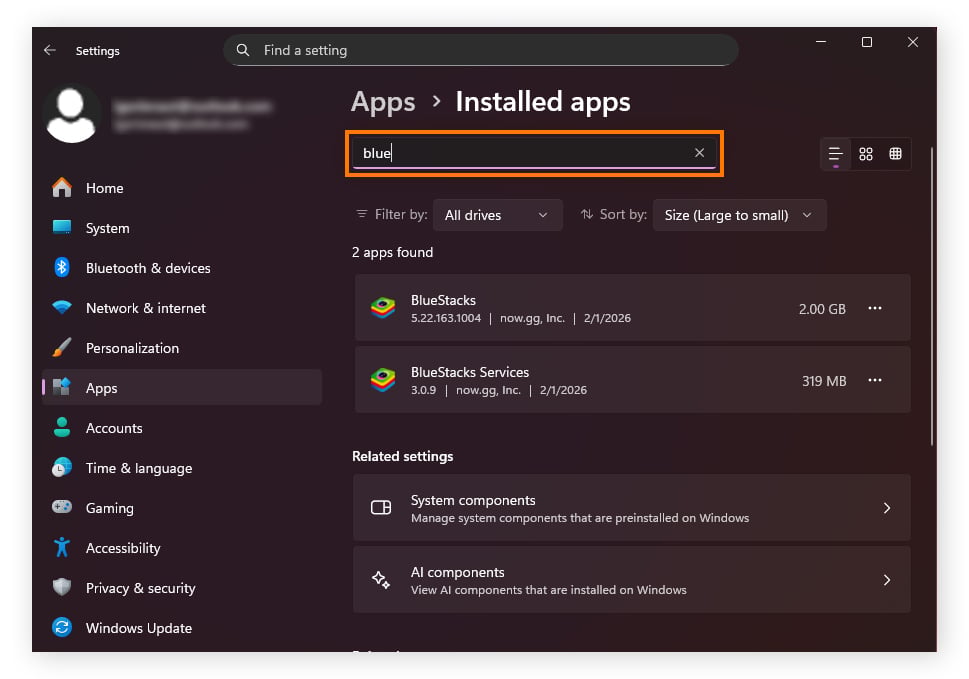Go back with the arrow beside Settings
This screenshot has height=679, width=969.
coord(50,50)
